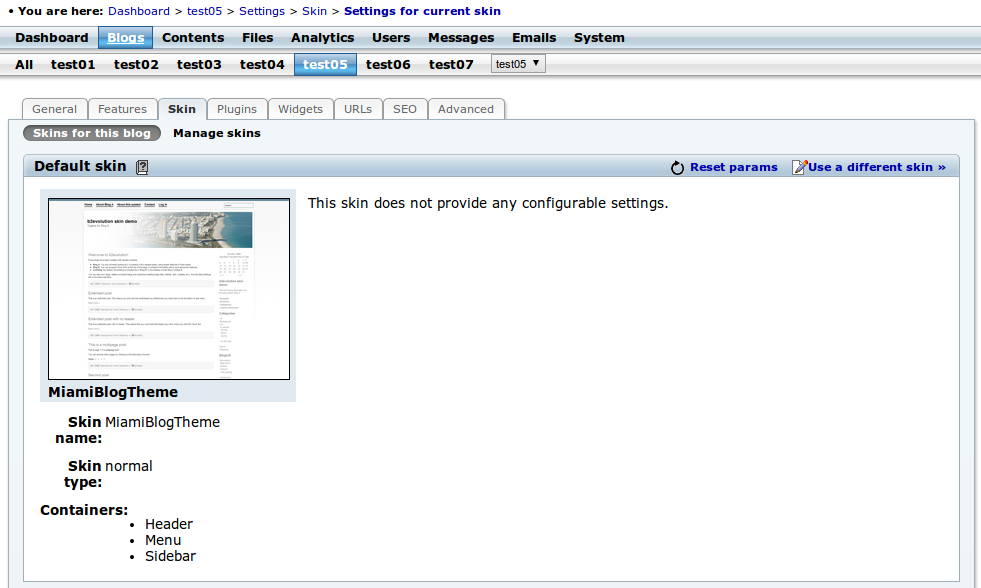The width and height of the screenshot is (981, 588).
Task: Select the Skin settings tab
Action: pyautogui.click(x=182, y=109)
